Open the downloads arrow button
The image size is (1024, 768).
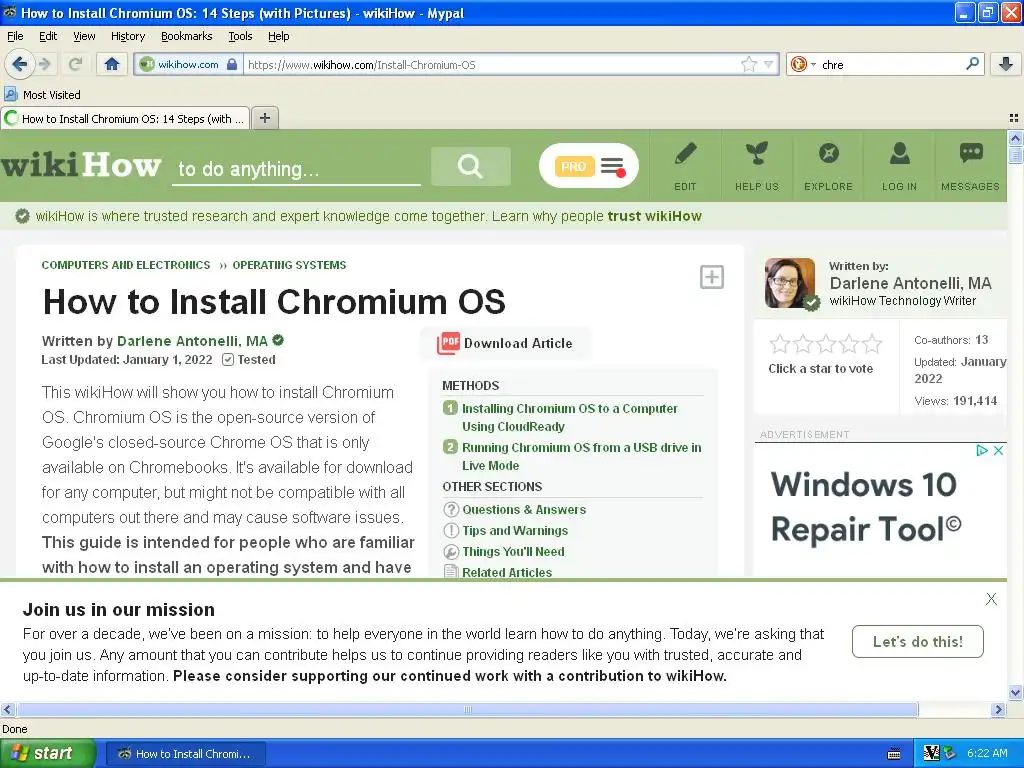point(1006,64)
